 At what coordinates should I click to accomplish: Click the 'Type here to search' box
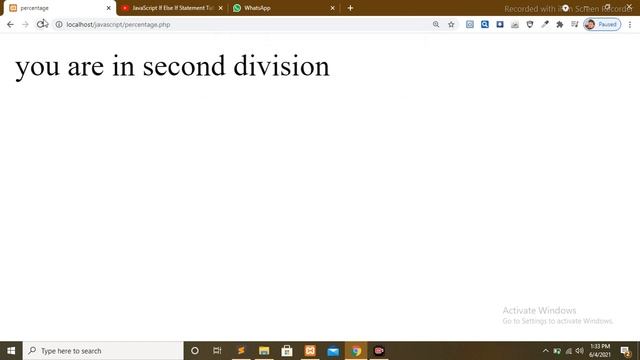click(x=103, y=351)
